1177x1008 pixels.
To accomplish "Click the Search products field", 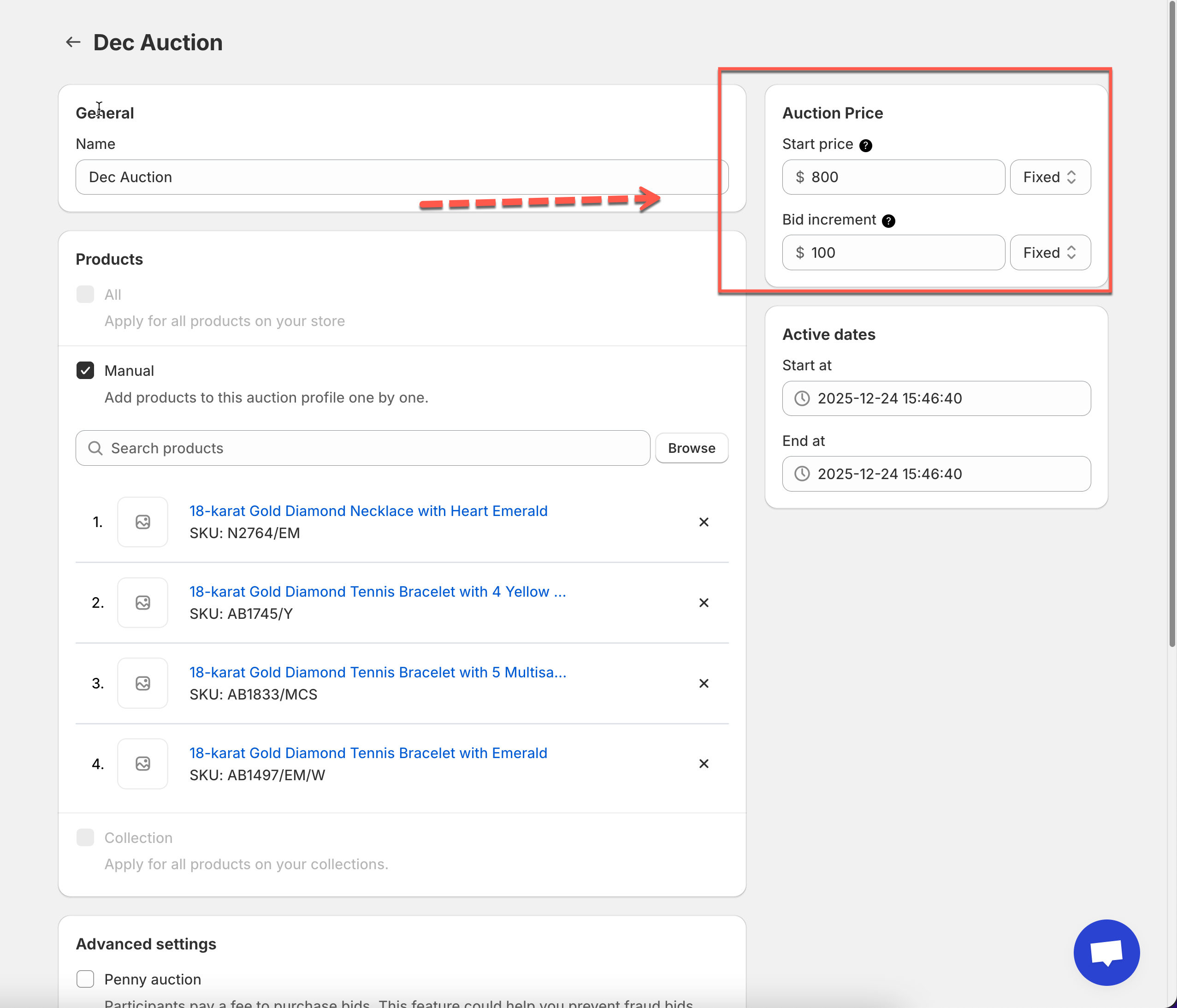I will 362,448.
